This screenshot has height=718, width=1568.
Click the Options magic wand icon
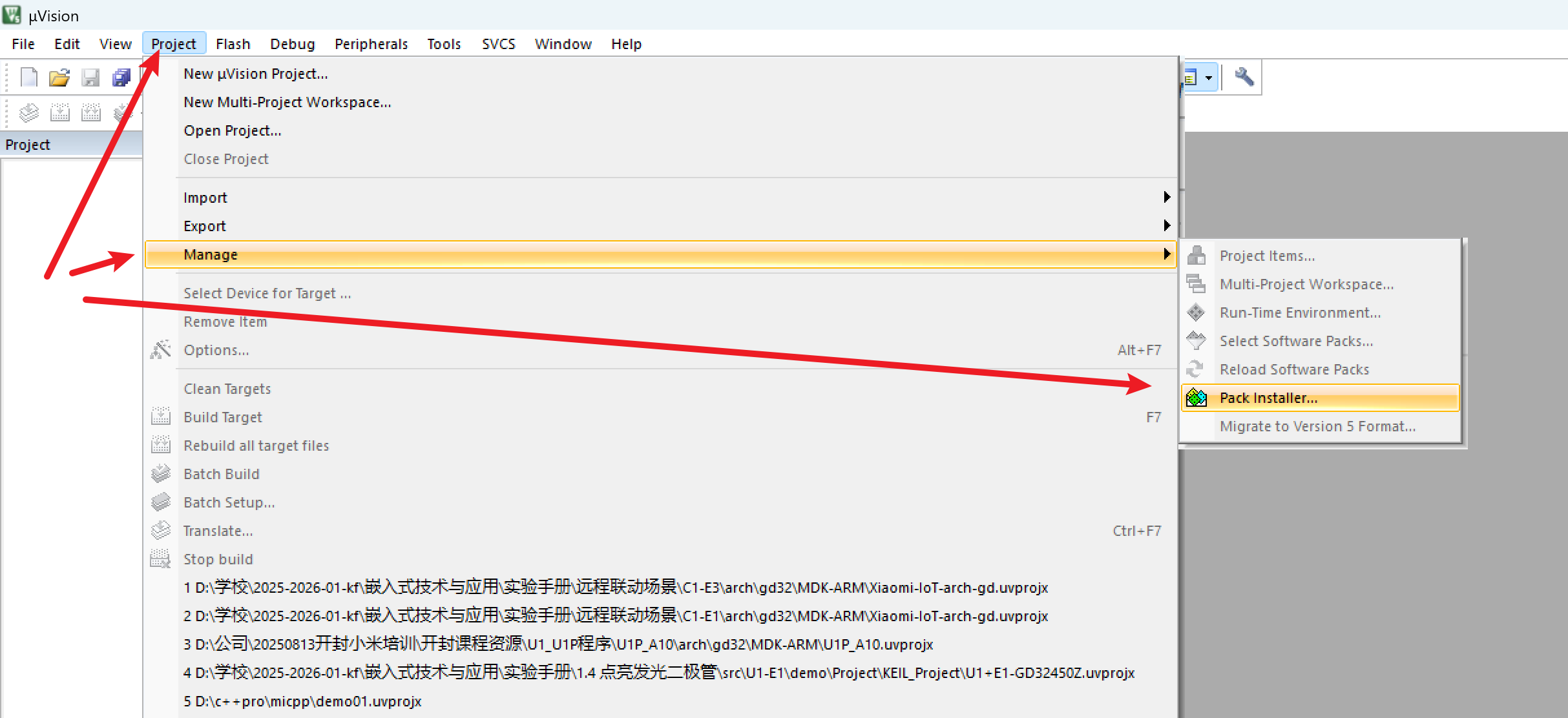pos(160,350)
